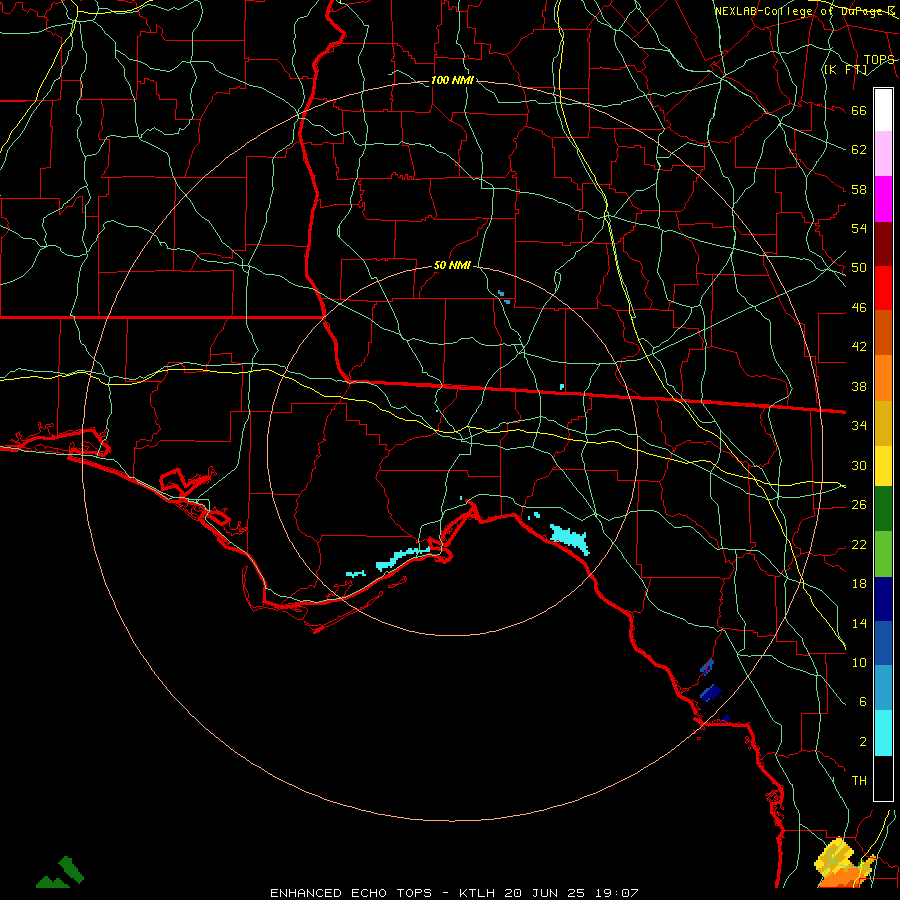Image resolution: width=900 pixels, height=900 pixels.
Task: Click the navy blue diamond-shaped echo
Action: 711,693
